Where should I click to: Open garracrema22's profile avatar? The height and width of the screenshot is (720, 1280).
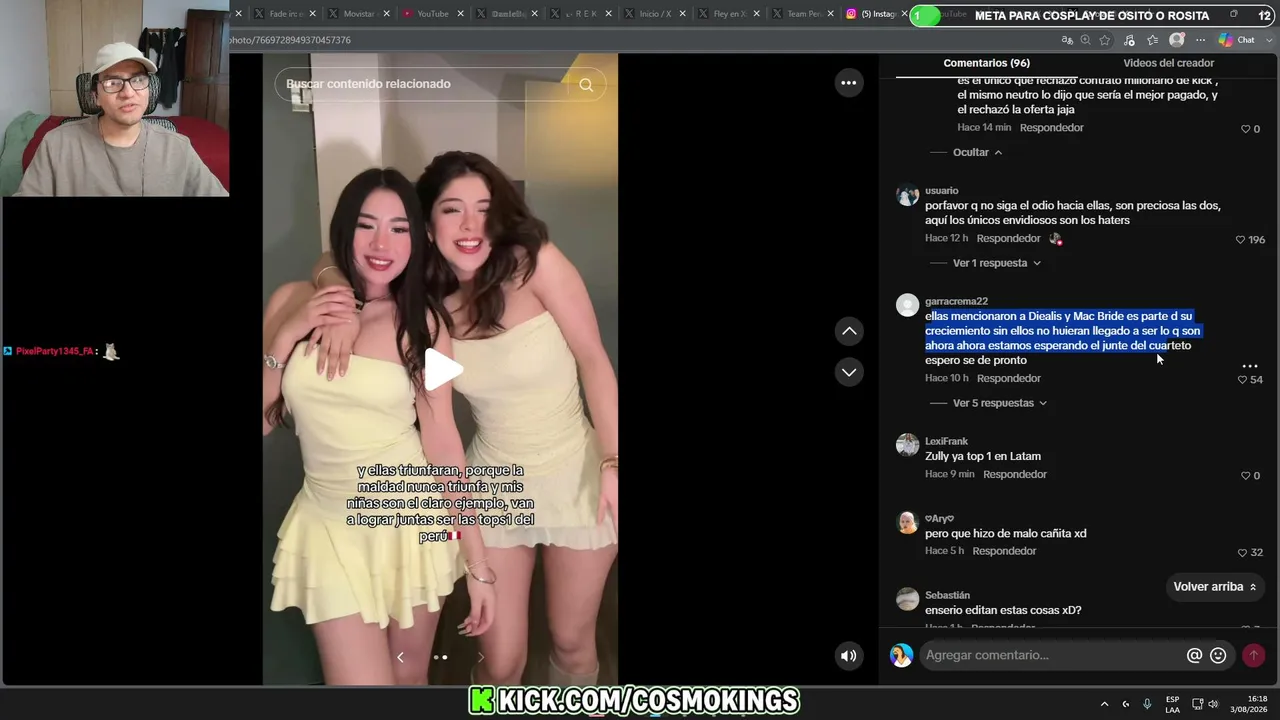tap(907, 305)
